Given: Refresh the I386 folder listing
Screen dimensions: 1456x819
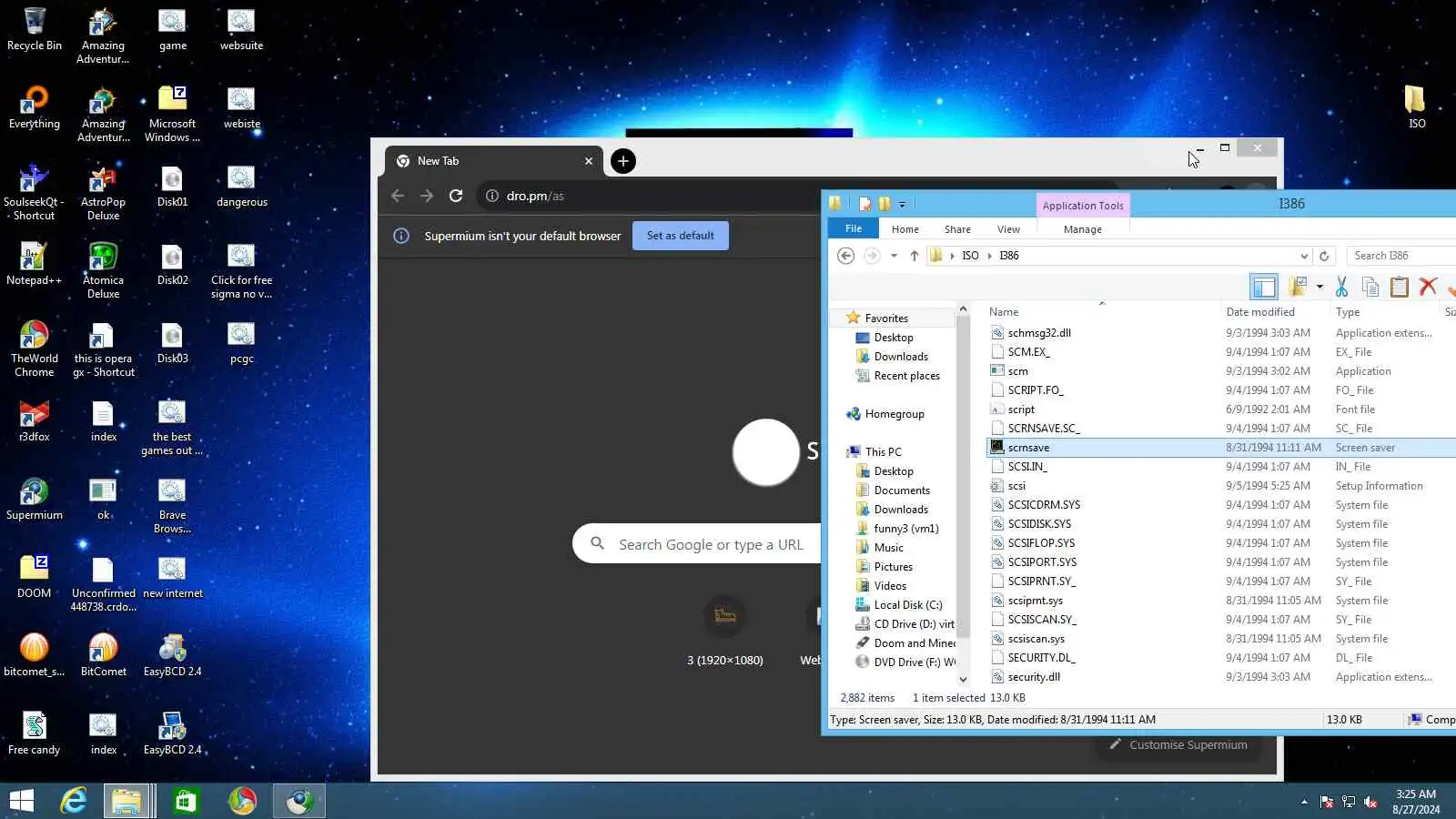Looking at the screenshot, I should [1324, 256].
